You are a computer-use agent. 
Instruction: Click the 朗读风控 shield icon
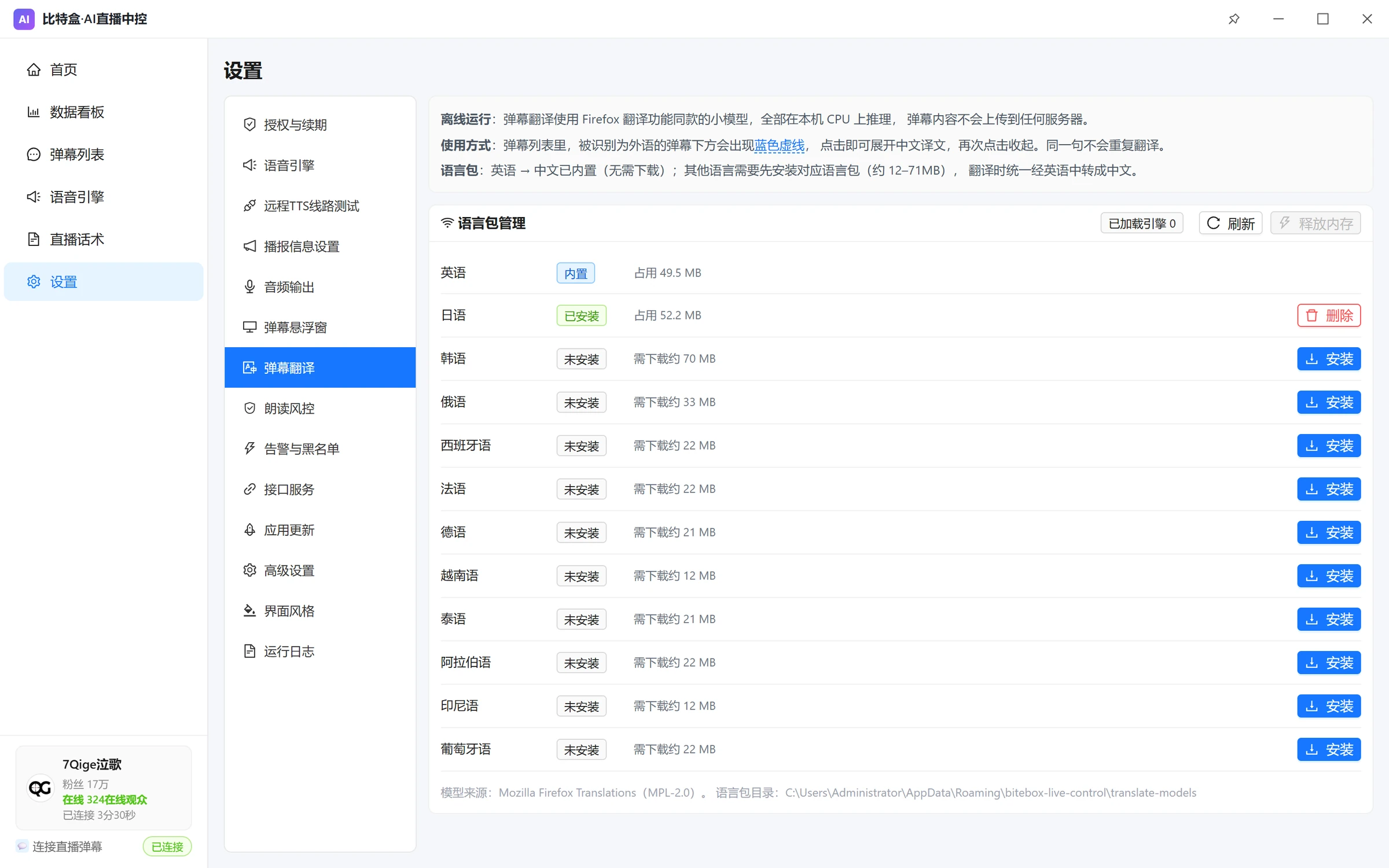click(249, 409)
